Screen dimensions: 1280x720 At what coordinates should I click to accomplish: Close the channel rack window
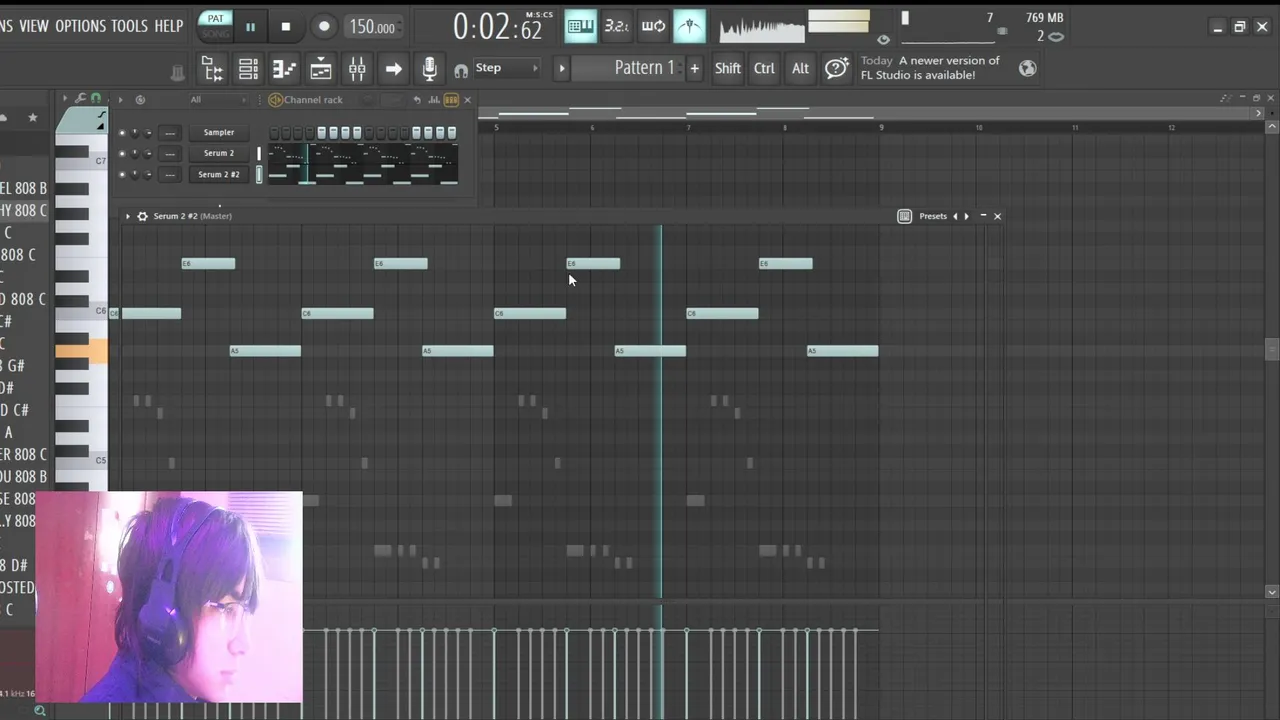pyautogui.click(x=467, y=100)
